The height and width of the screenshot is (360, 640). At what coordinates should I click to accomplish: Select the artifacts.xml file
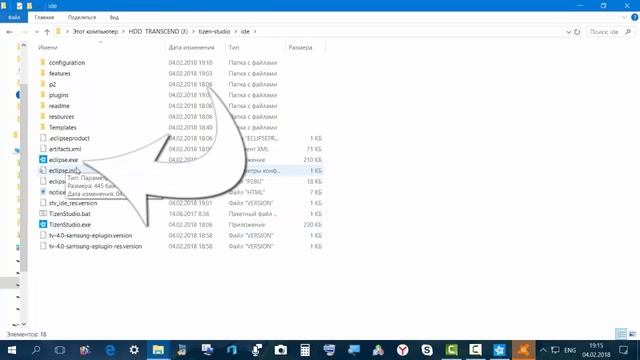[65, 149]
